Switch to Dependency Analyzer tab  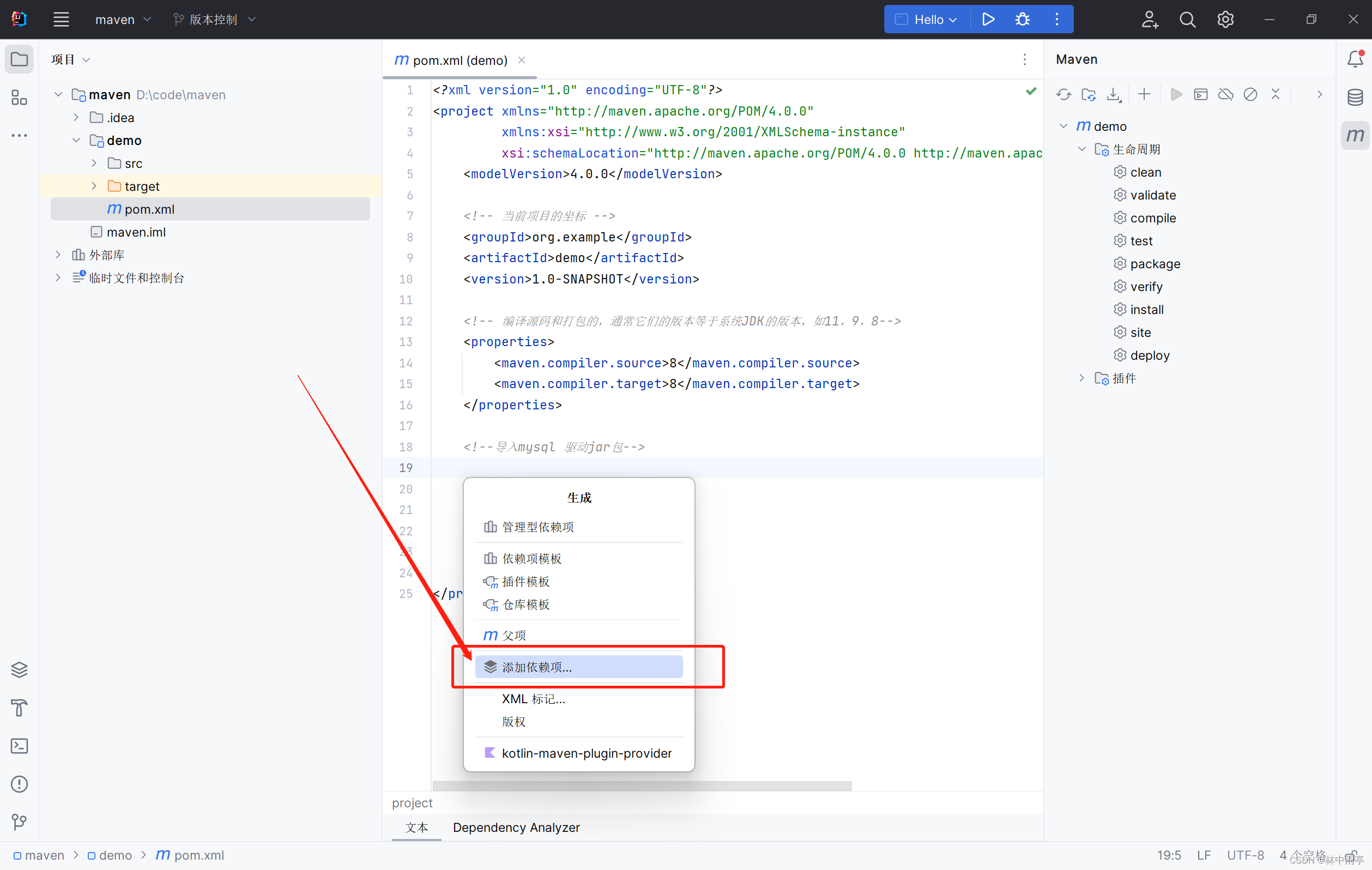click(516, 827)
